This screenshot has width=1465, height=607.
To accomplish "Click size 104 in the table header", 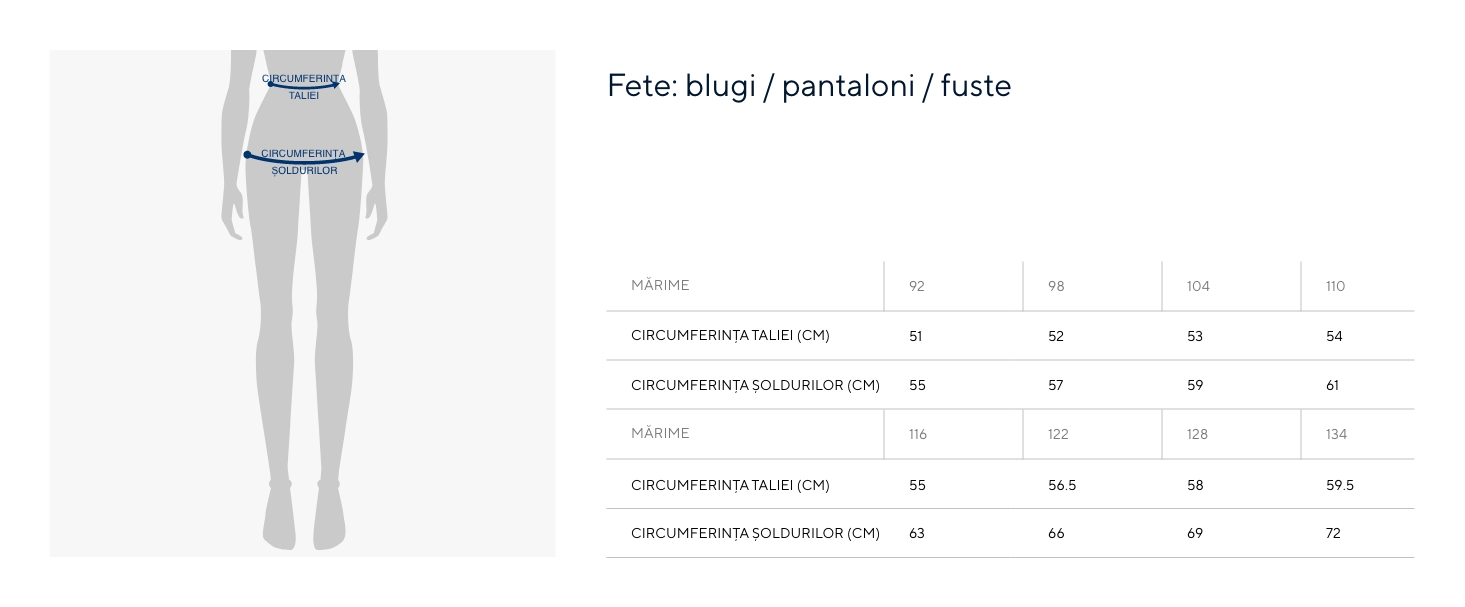I will [x=1198, y=286].
